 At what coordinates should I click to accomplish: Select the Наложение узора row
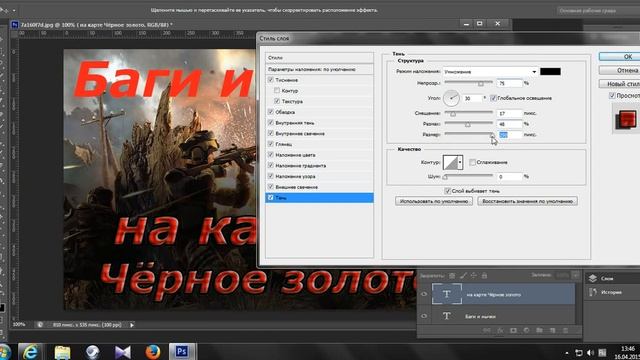click(319, 176)
